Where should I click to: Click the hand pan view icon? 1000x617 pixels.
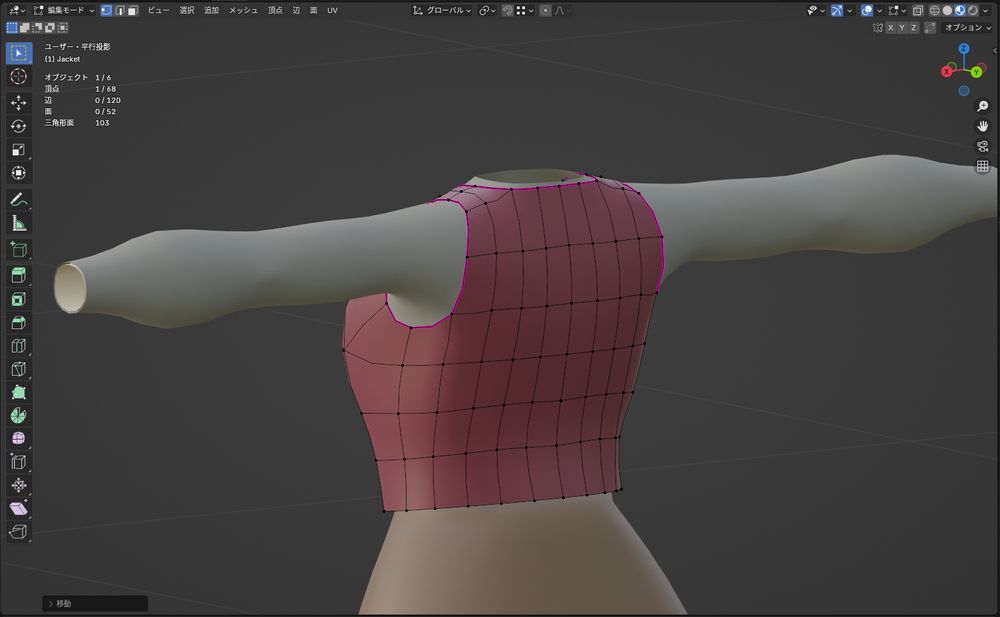983,126
